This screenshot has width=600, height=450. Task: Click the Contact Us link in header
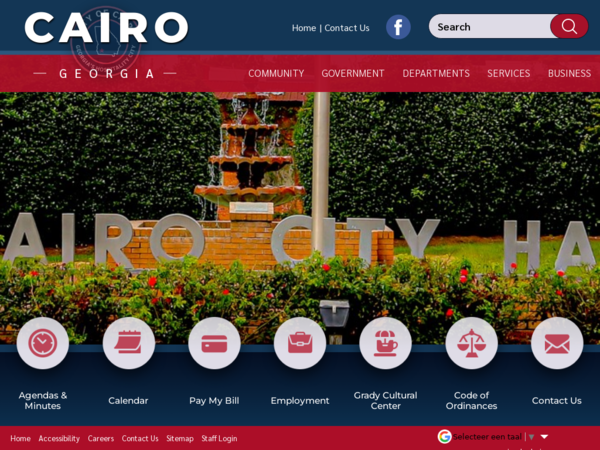tap(347, 28)
